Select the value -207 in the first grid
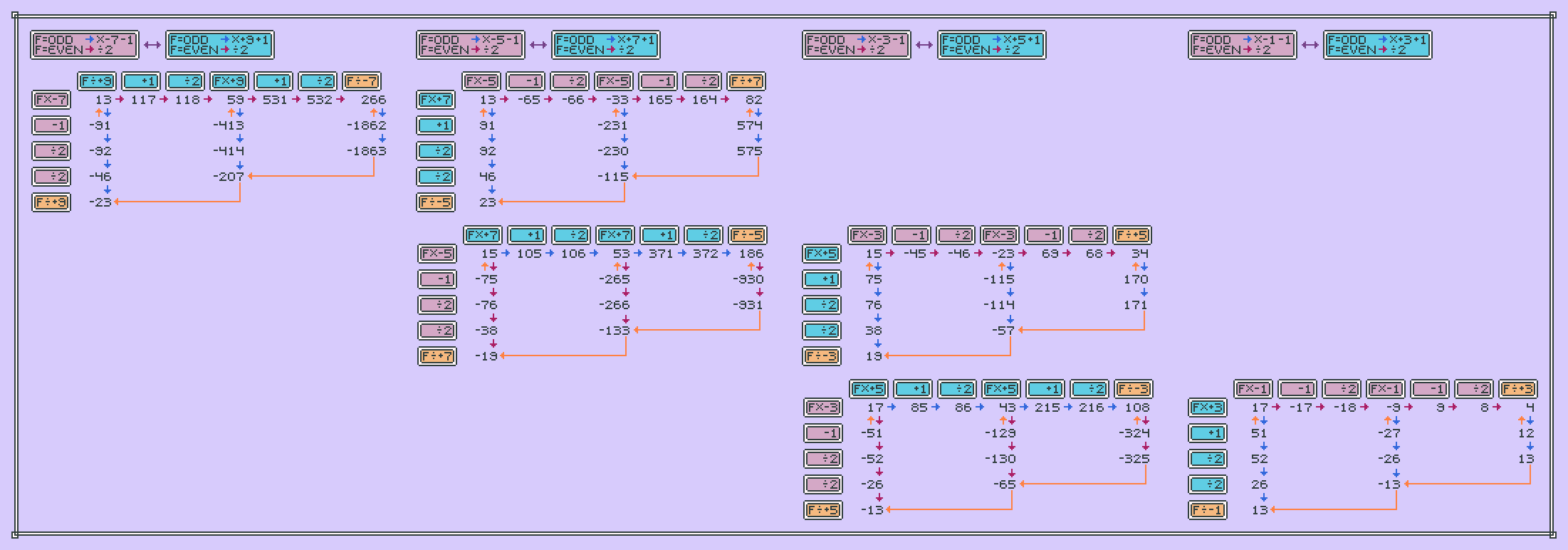This screenshot has height=550, width=1568. click(x=229, y=177)
